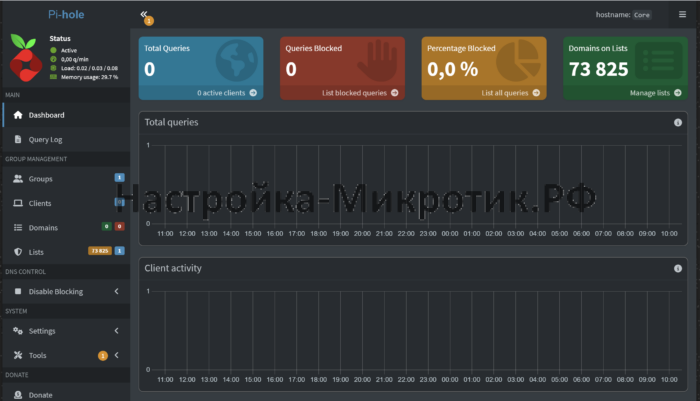Click the Lists shield icon

coord(18,252)
